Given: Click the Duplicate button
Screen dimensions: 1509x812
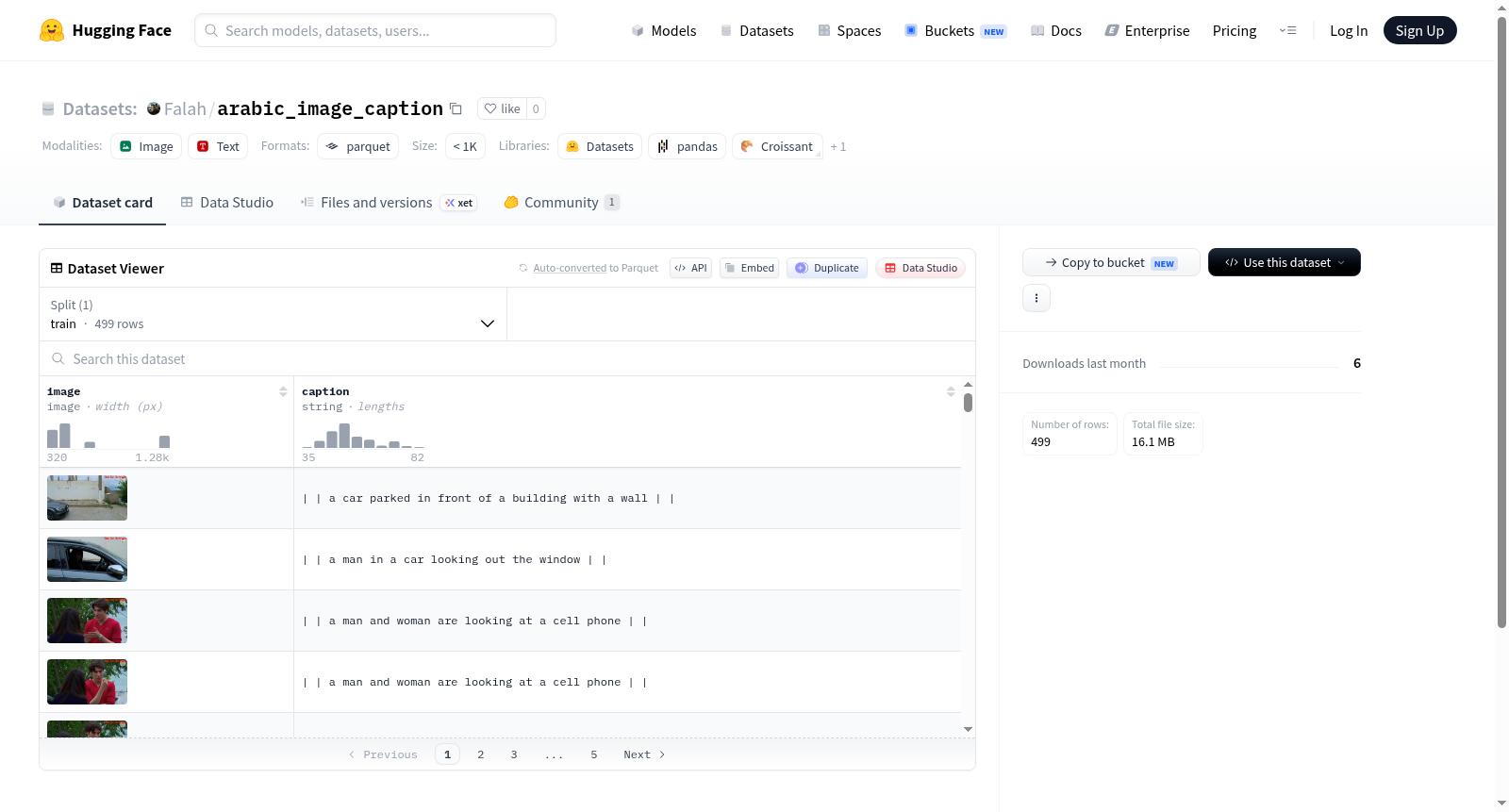Looking at the screenshot, I should pyautogui.click(x=827, y=268).
